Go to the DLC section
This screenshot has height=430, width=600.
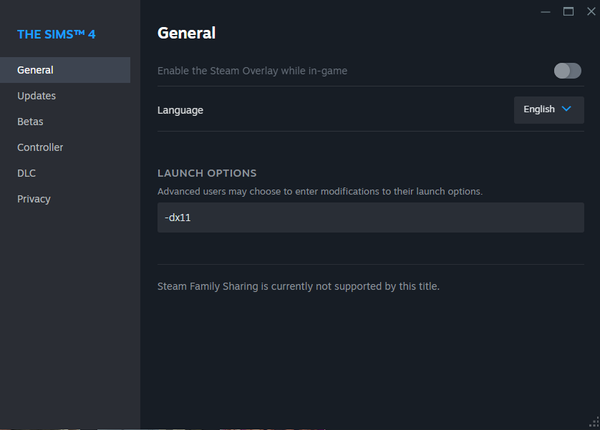[x=26, y=173]
